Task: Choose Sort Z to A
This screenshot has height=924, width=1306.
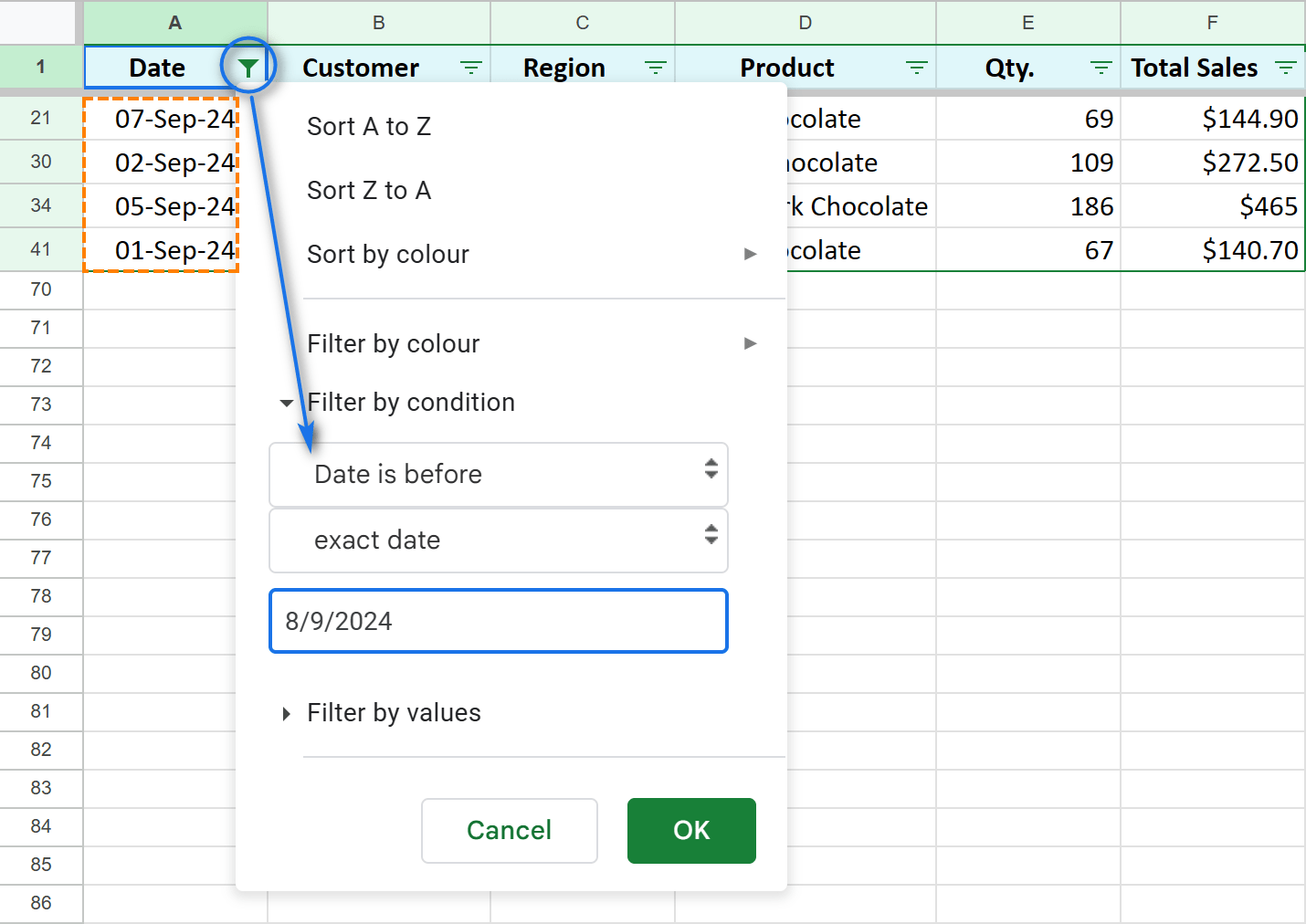Action: pyautogui.click(x=369, y=190)
